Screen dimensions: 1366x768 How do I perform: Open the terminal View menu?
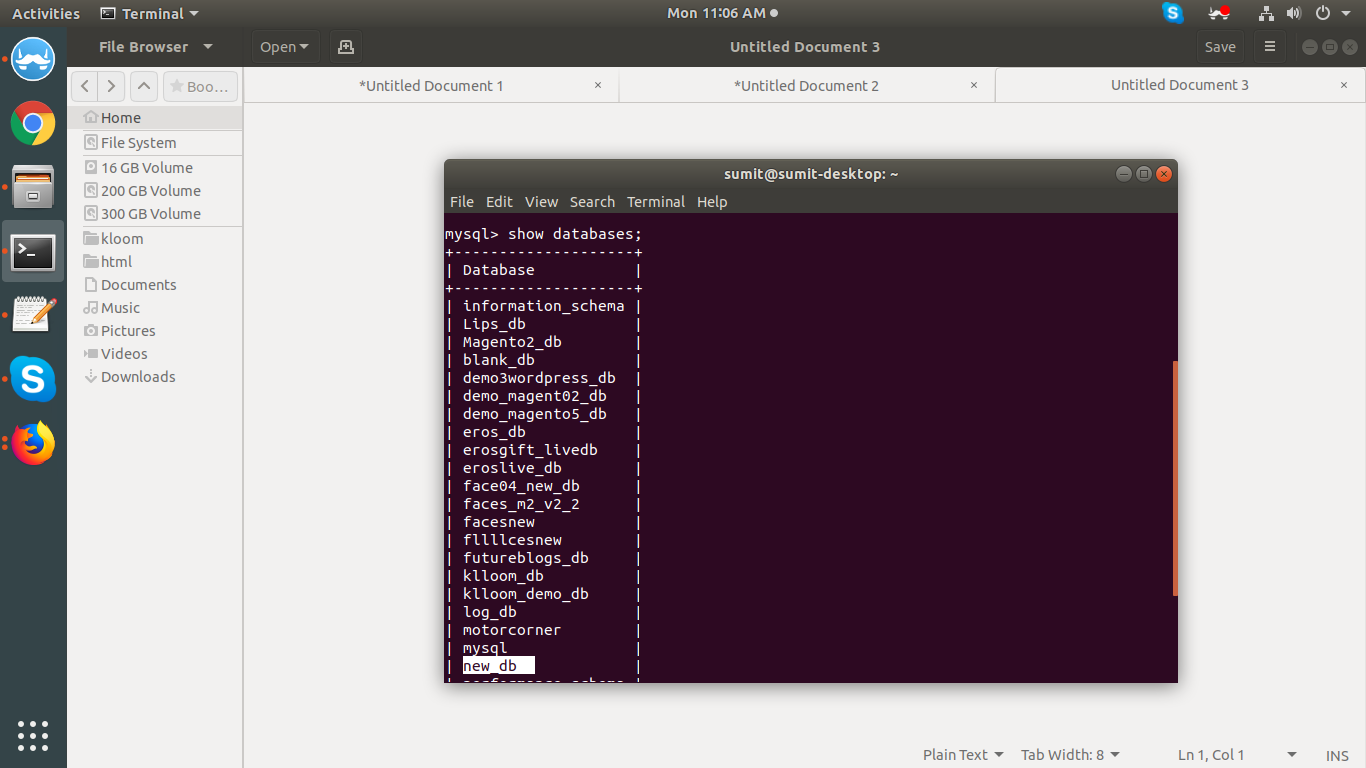click(541, 202)
